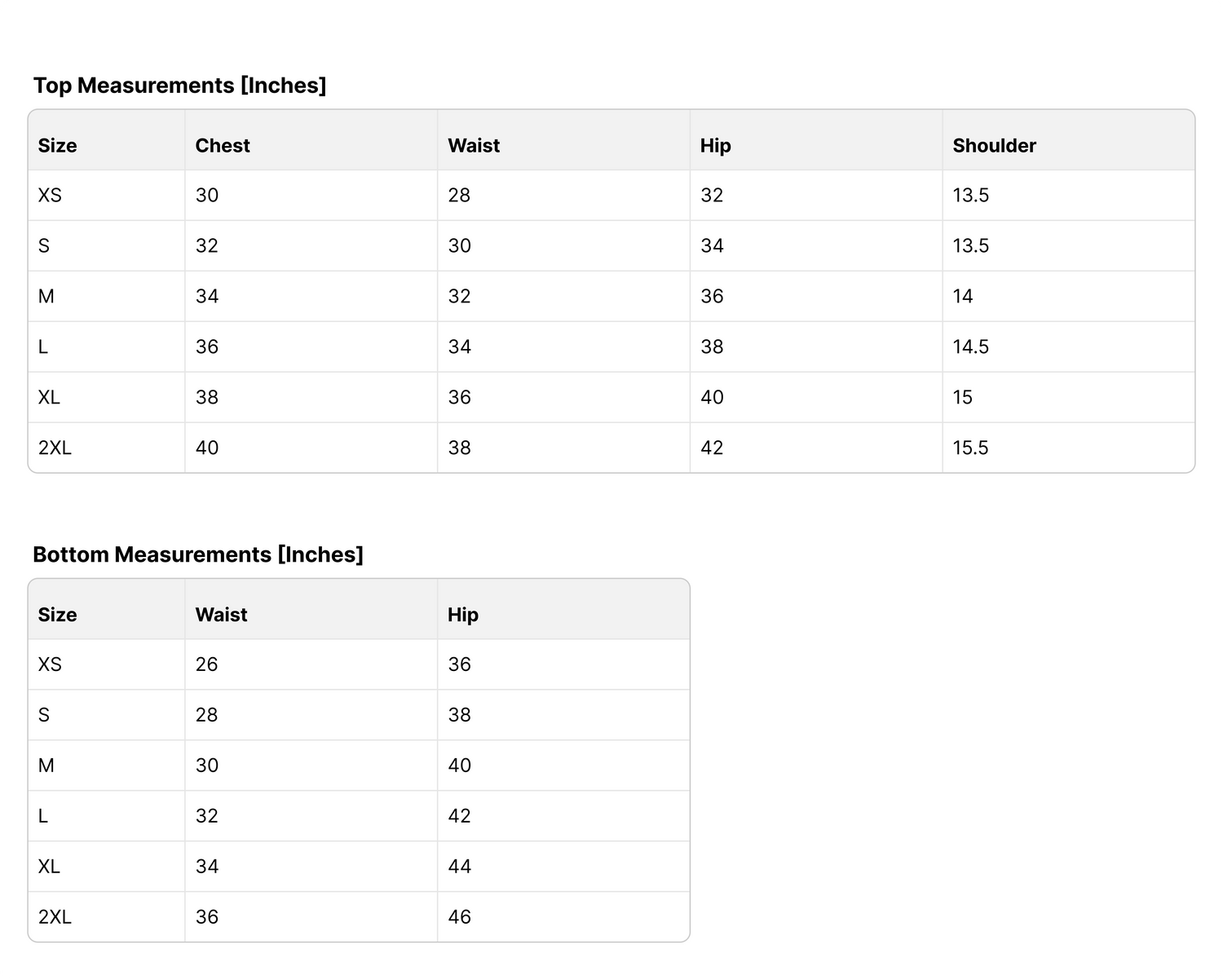Image resolution: width=1223 pixels, height=980 pixels.
Task: Click the Waist header in bottom table
Action: 221,615
